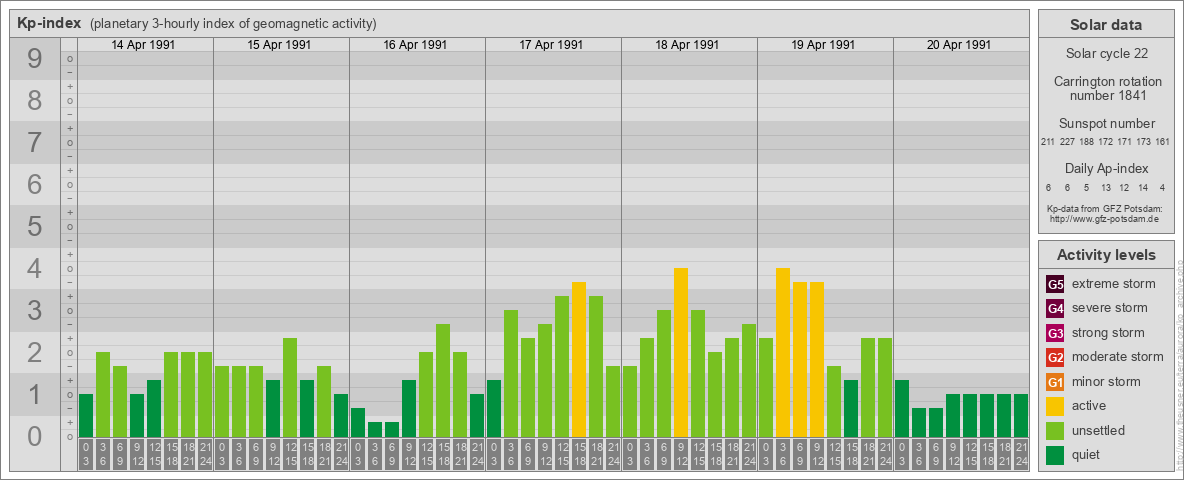
Task: Click the 20 Apr 1991 date header
Action: [x=959, y=45]
